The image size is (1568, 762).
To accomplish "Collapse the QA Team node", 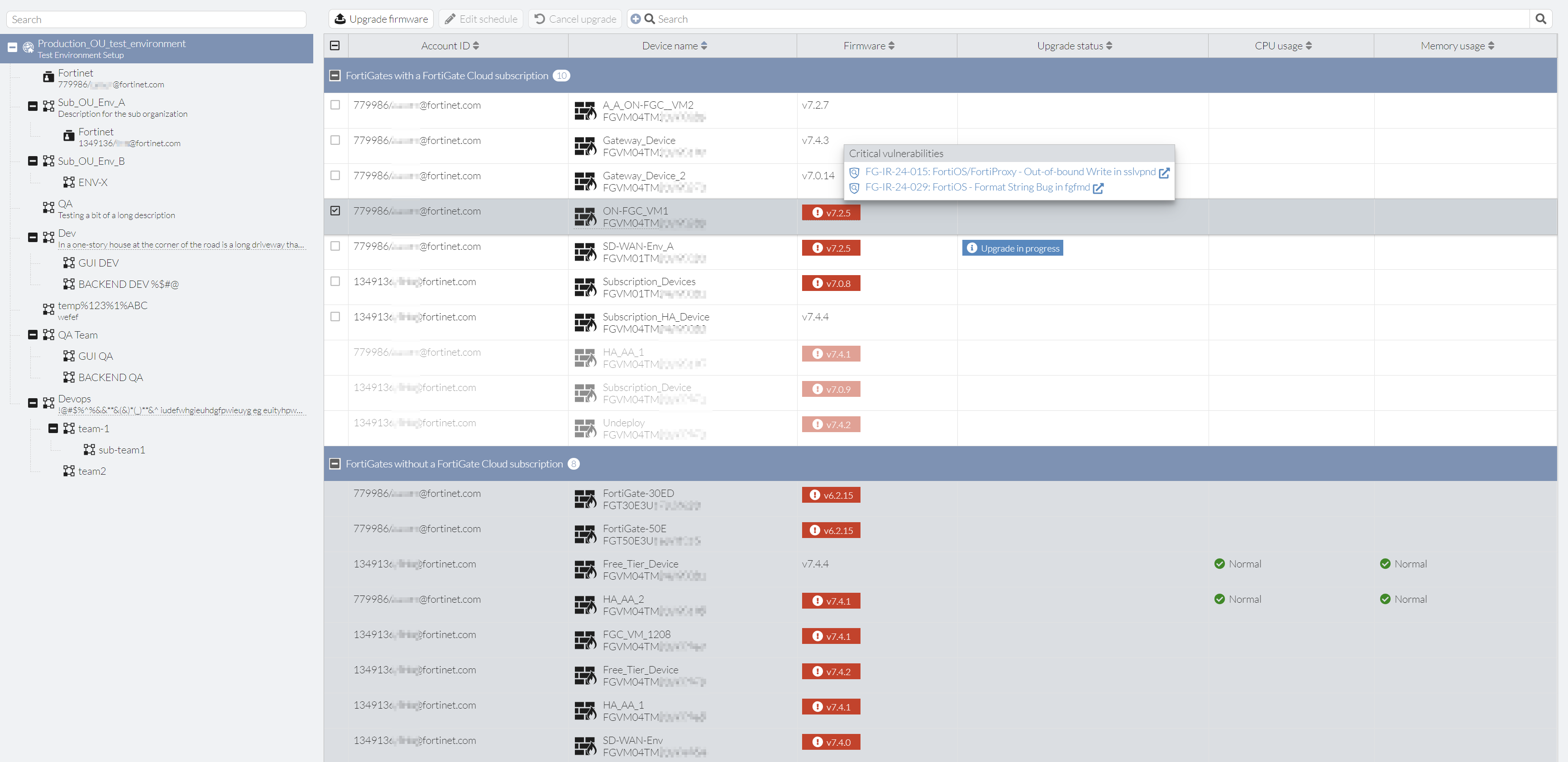I will pyautogui.click(x=33, y=335).
